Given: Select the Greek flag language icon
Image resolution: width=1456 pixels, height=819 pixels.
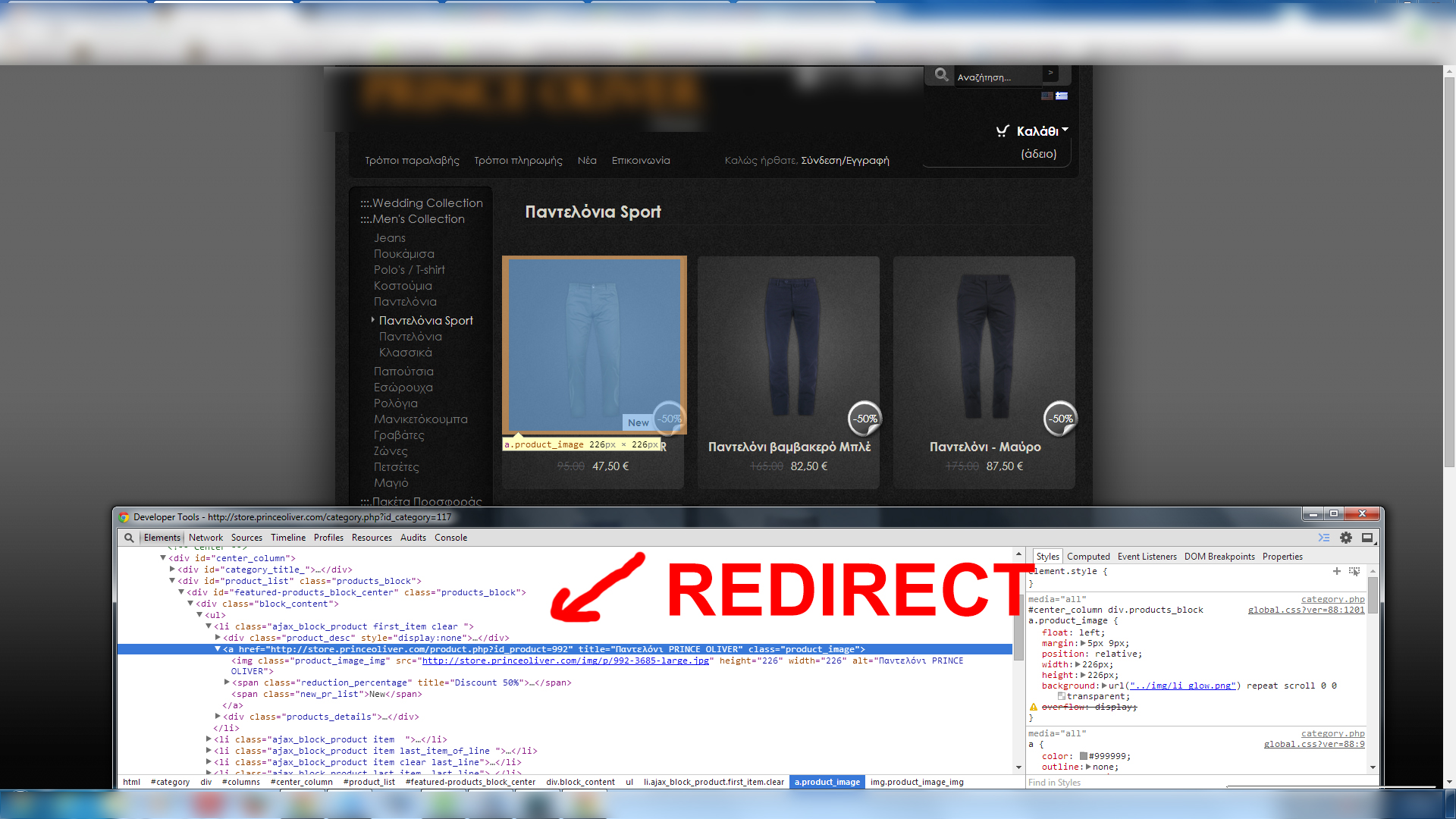Looking at the screenshot, I should [x=1062, y=96].
